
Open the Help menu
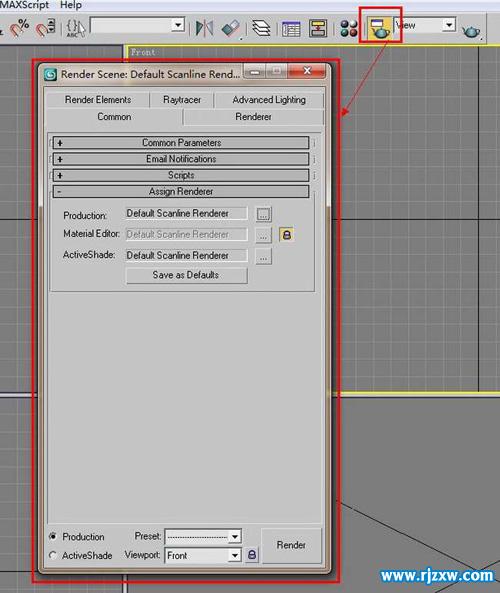(x=71, y=5)
